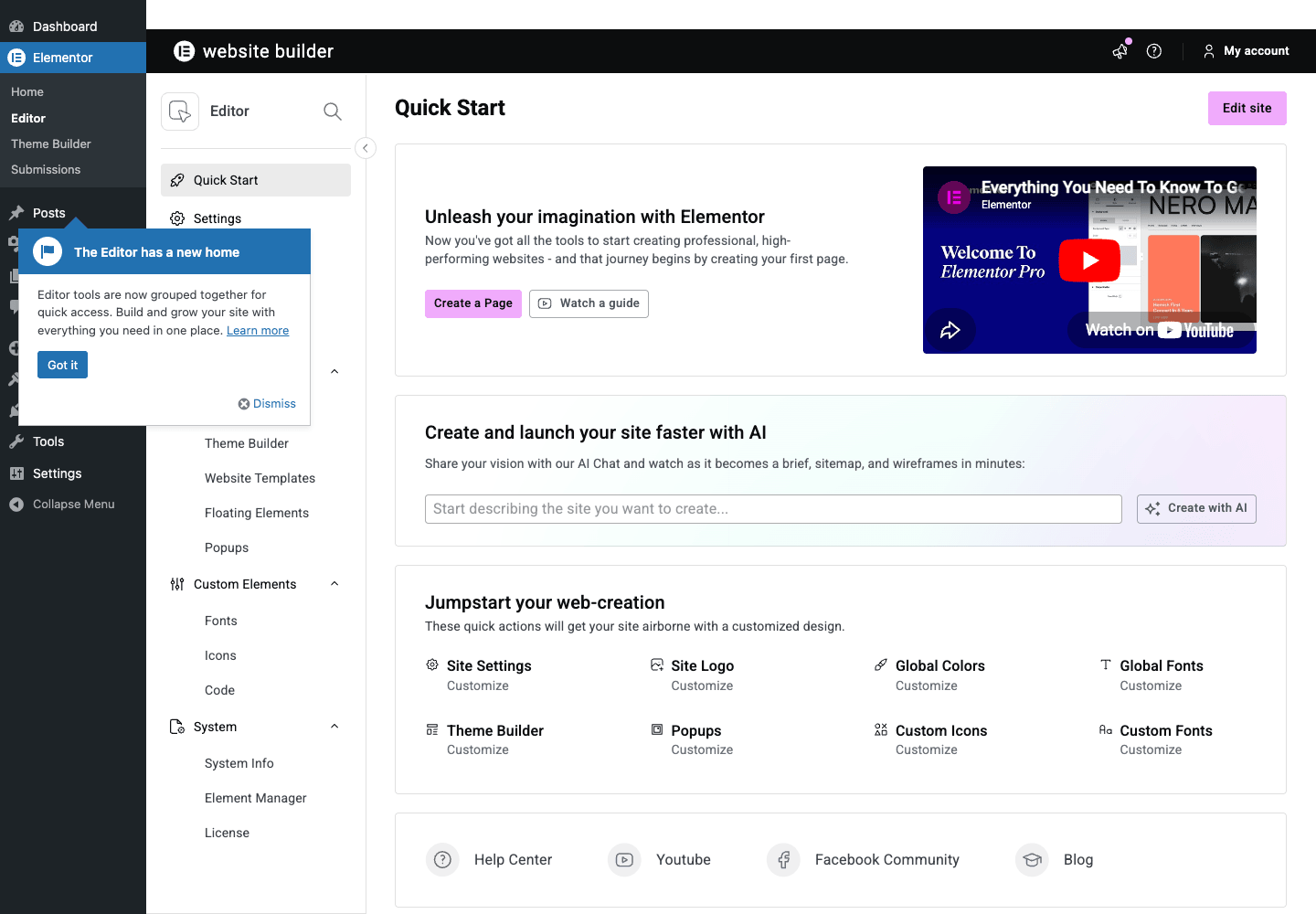Open the help question mark icon

[1154, 51]
